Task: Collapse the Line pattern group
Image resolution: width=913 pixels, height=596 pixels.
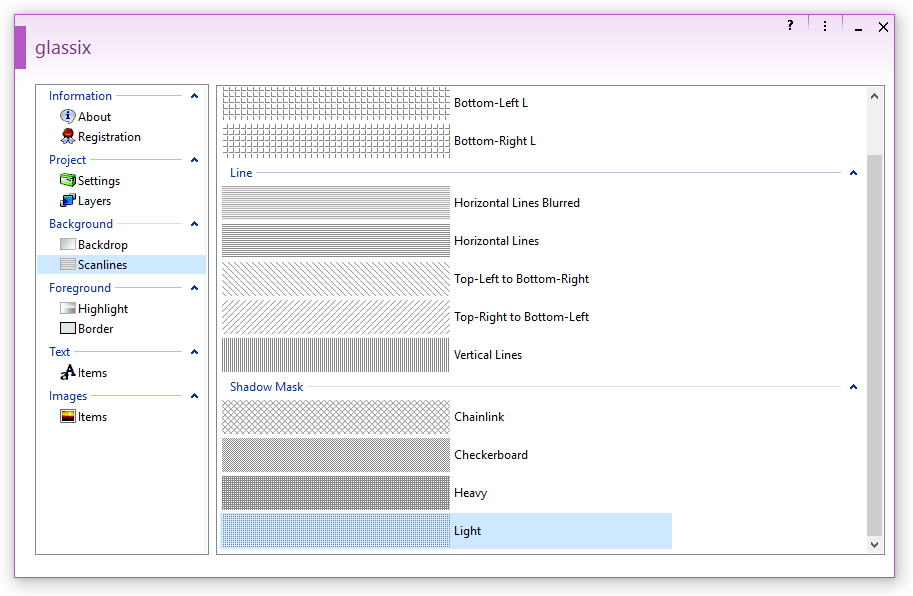Action: click(853, 173)
